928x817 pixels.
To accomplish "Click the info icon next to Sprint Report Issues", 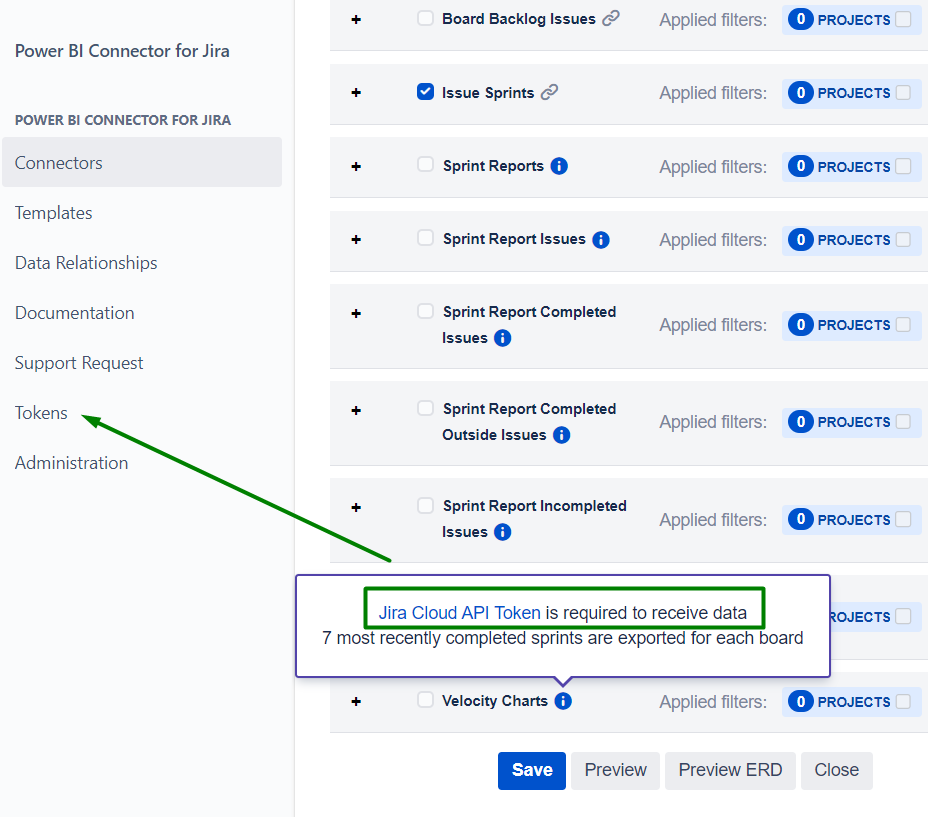I will click(x=600, y=239).
